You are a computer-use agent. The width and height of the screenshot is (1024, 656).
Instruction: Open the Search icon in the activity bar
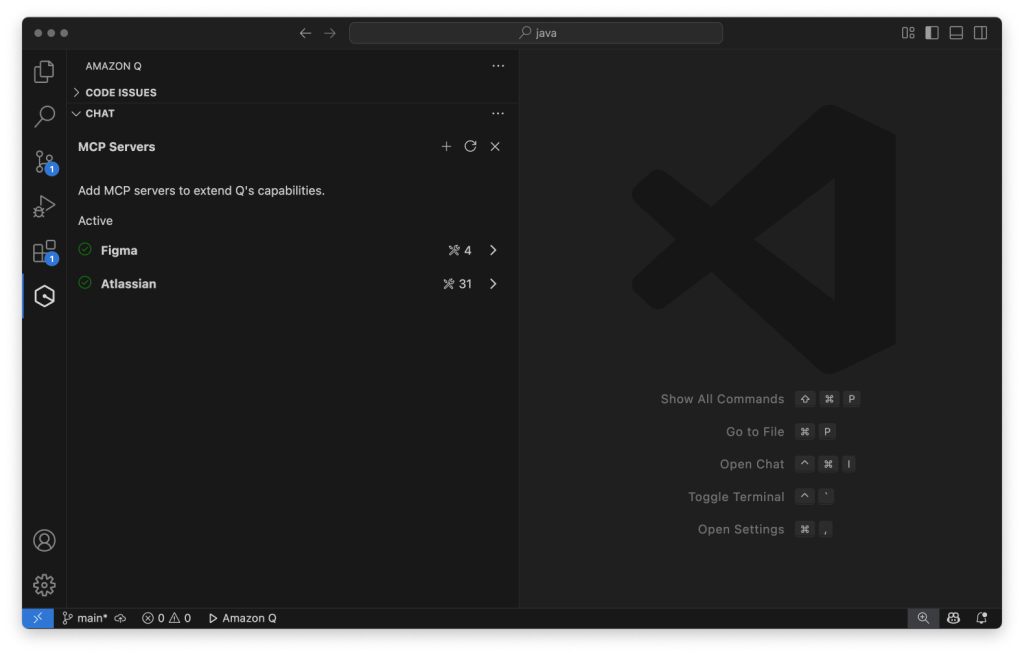point(43,116)
